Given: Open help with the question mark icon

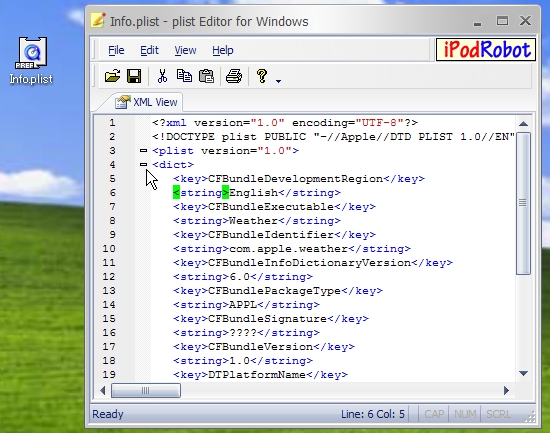Looking at the screenshot, I should tap(262, 76).
